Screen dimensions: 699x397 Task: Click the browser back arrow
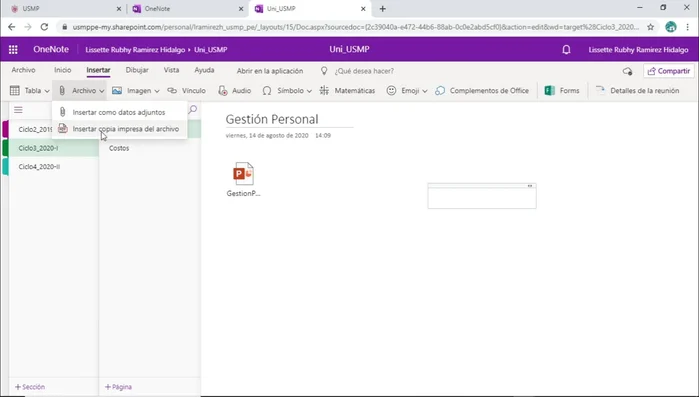pos(12,27)
